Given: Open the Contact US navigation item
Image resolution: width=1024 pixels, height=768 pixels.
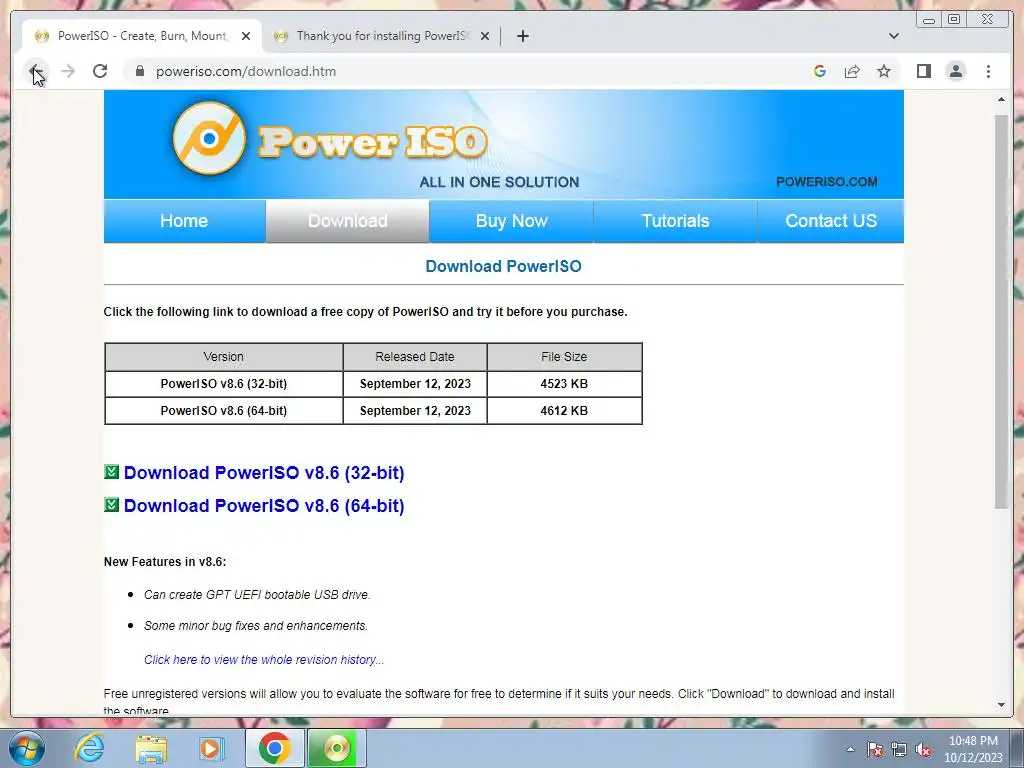Looking at the screenshot, I should coord(831,221).
